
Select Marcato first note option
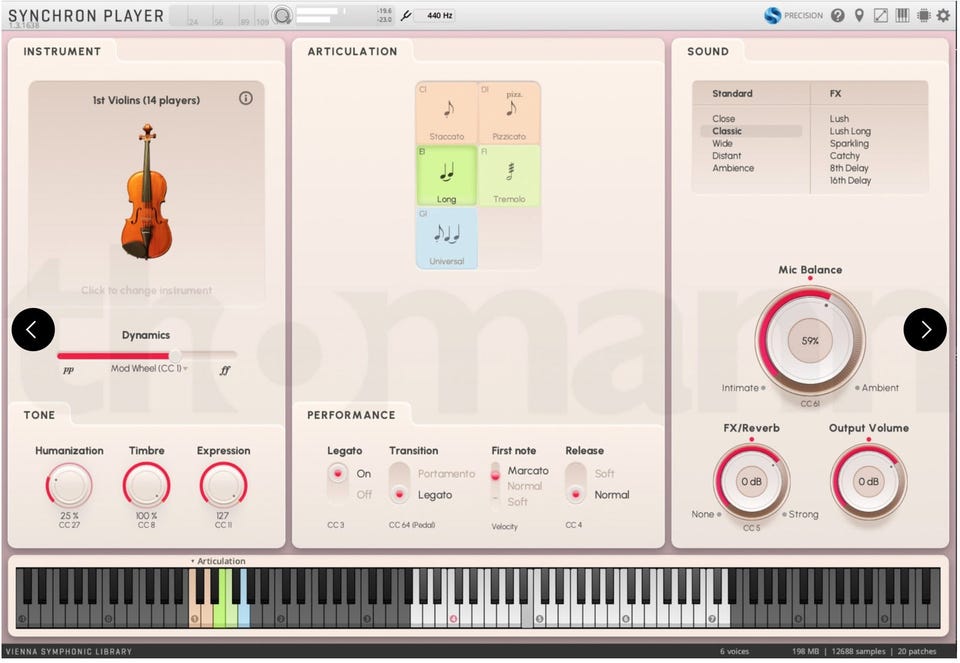(528, 471)
